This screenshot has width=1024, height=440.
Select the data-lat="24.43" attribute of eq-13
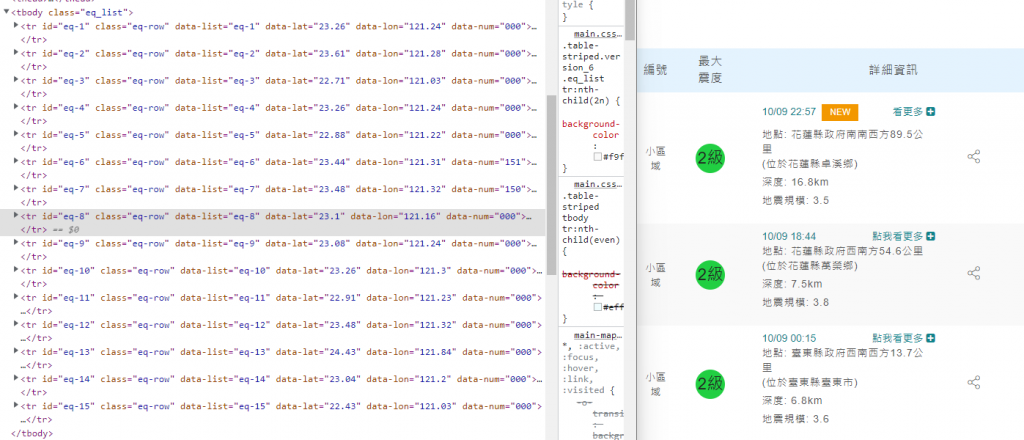(318, 351)
